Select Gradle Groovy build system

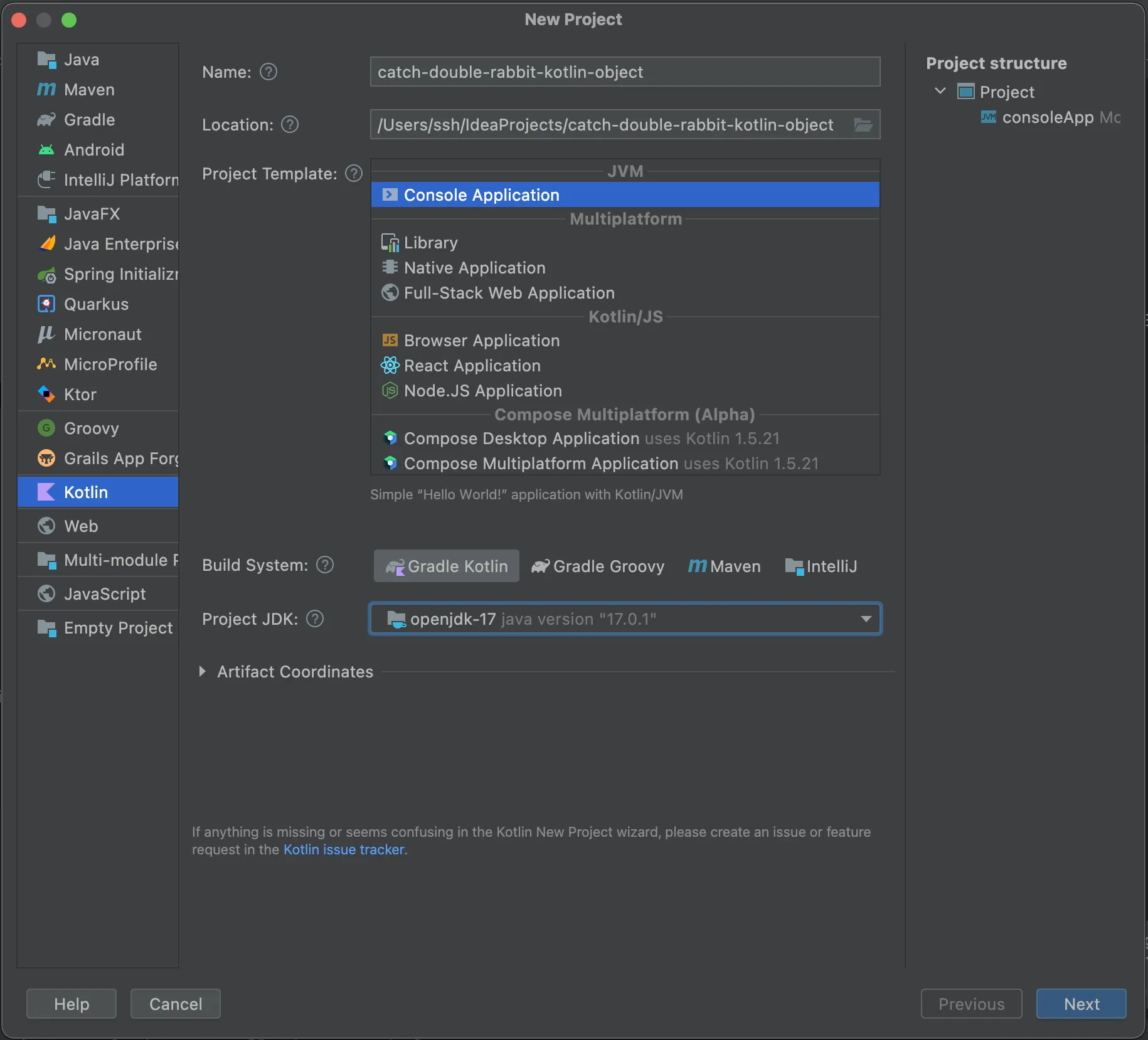pyautogui.click(x=598, y=566)
